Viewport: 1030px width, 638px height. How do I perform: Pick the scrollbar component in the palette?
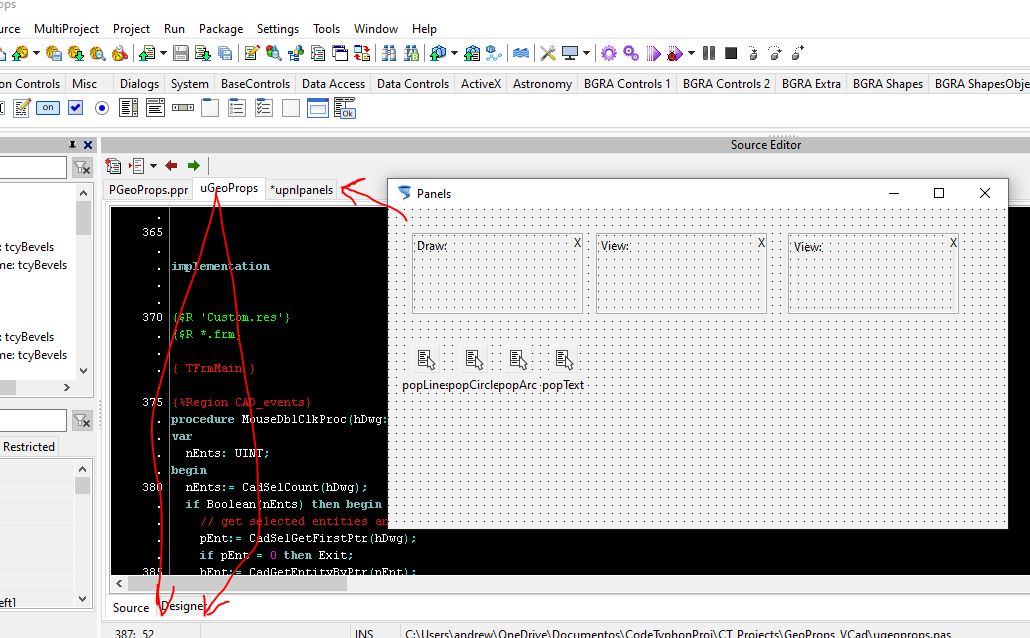[x=183, y=108]
